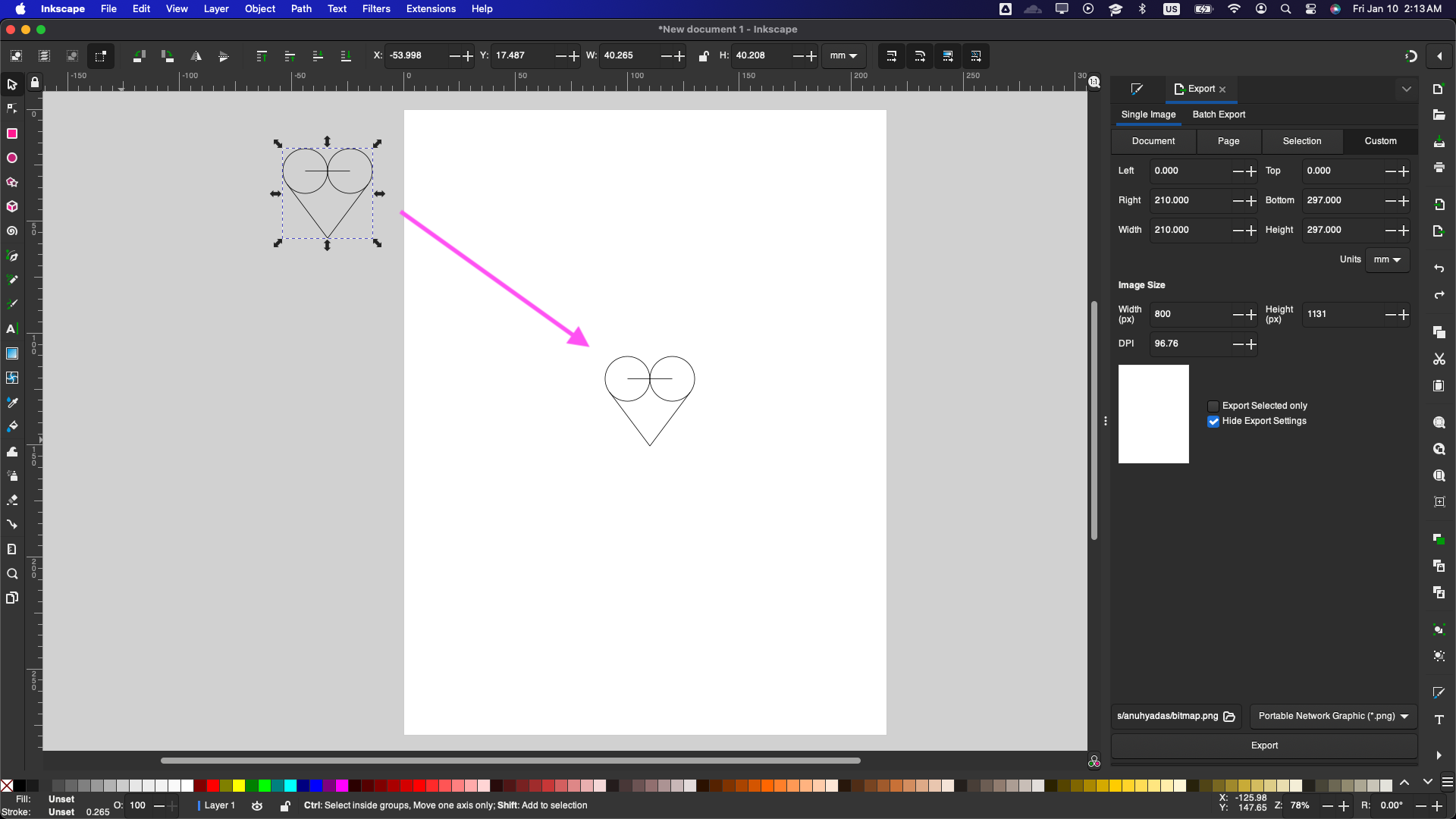Uncheck Hide Export Settings
The image size is (1456, 819).
1213,422
